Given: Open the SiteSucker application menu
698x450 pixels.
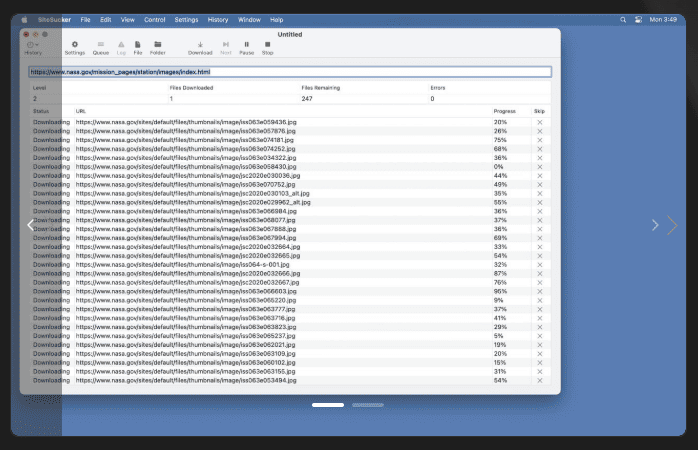Looking at the screenshot, I should pos(54,20).
